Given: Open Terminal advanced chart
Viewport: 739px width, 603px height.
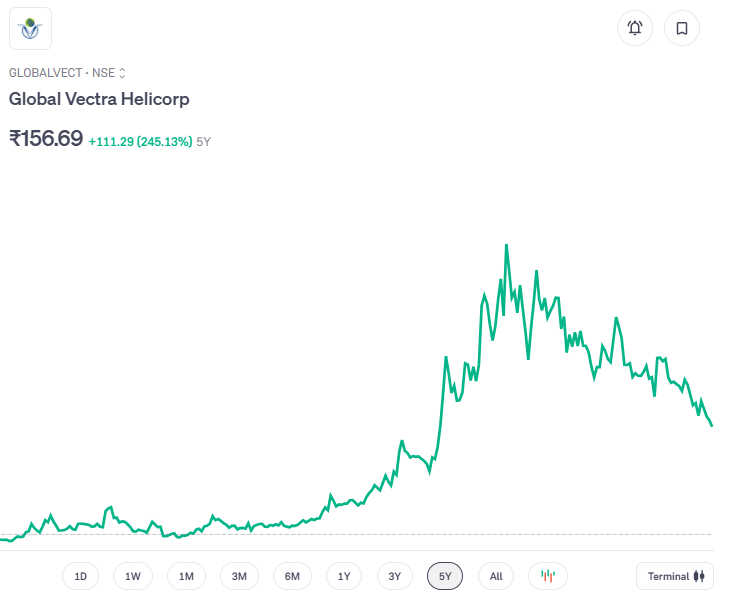Looking at the screenshot, I should [x=677, y=576].
